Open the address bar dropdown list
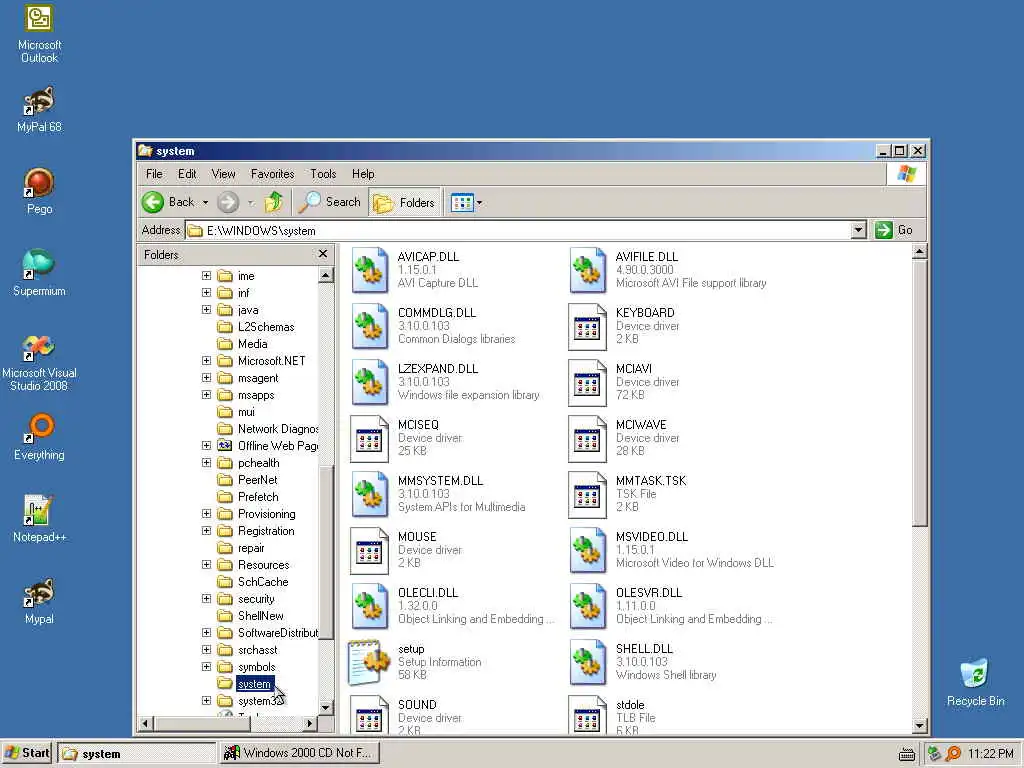The height and width of the screenshot is (768, 1024). [858, 230]
